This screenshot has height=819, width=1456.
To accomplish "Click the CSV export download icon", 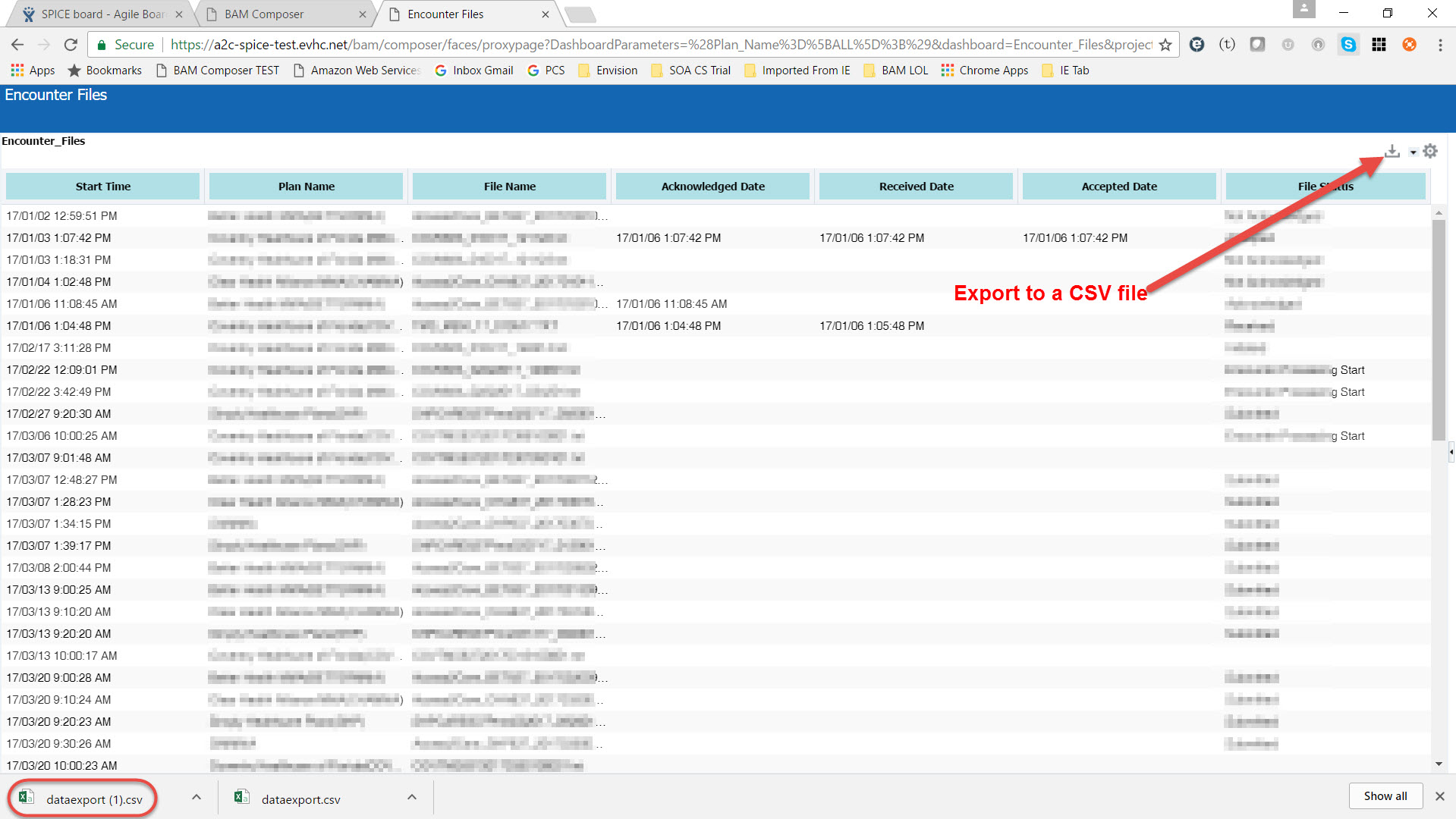I will click(x=1392, y=151).
